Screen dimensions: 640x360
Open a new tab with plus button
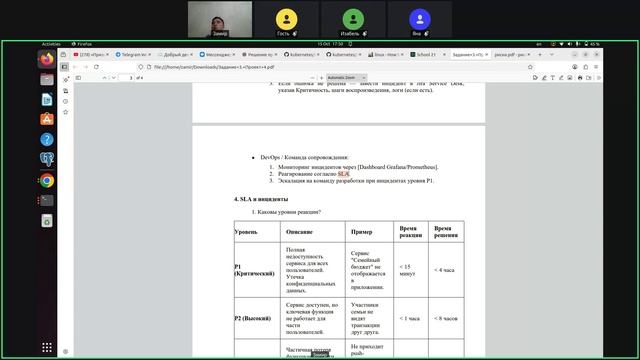(x=540, y=54)
